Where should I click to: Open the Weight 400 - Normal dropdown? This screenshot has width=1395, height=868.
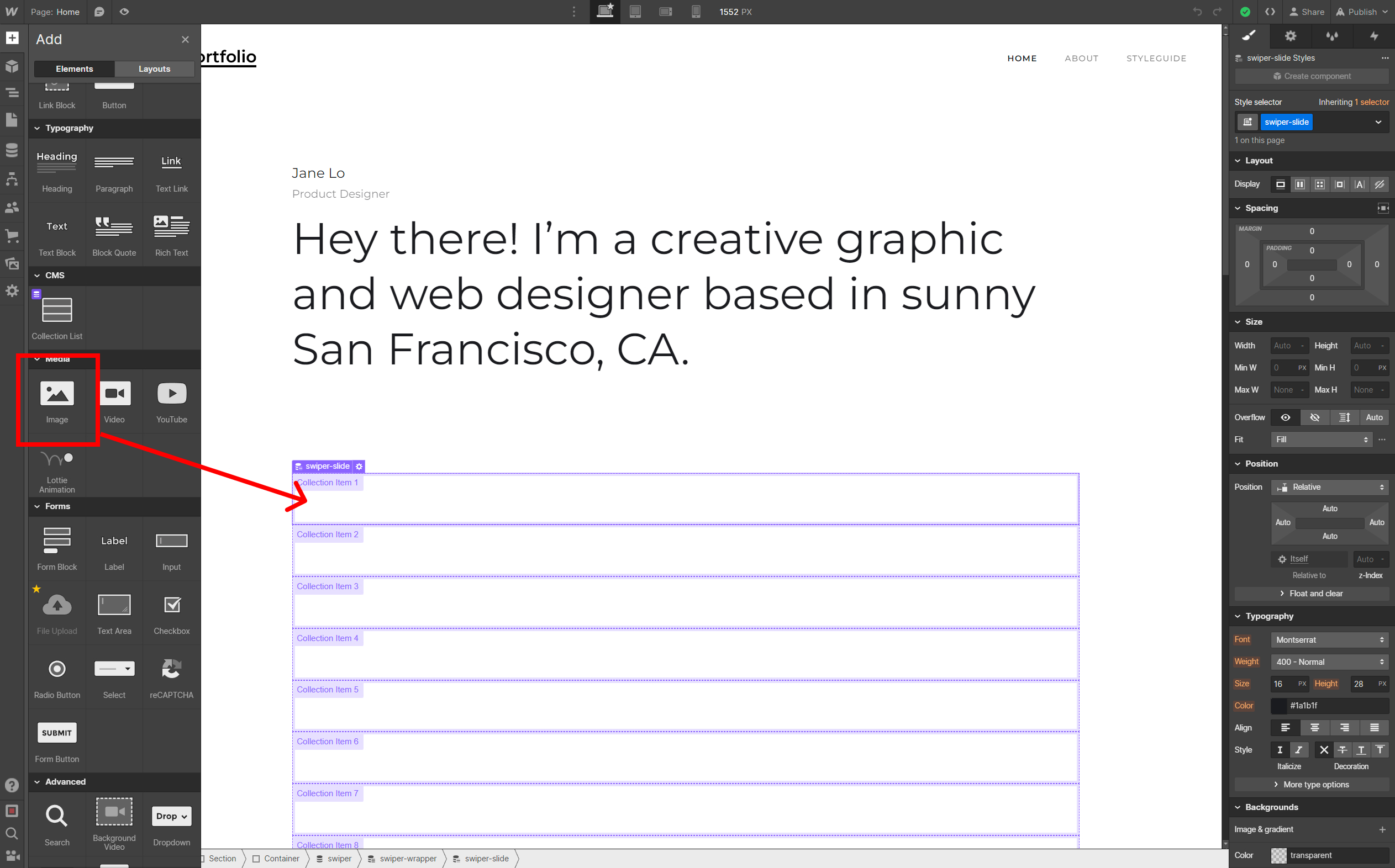click(x=1329, y=662)
